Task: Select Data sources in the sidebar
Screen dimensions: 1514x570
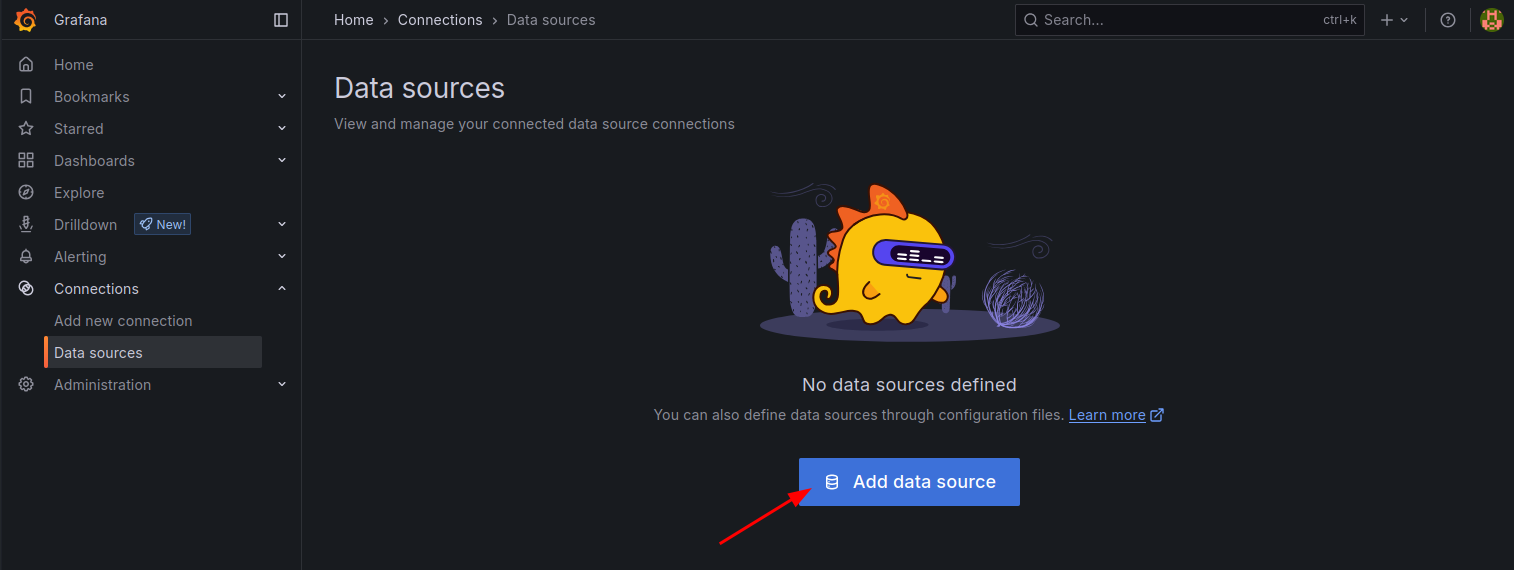Action: 98,353
